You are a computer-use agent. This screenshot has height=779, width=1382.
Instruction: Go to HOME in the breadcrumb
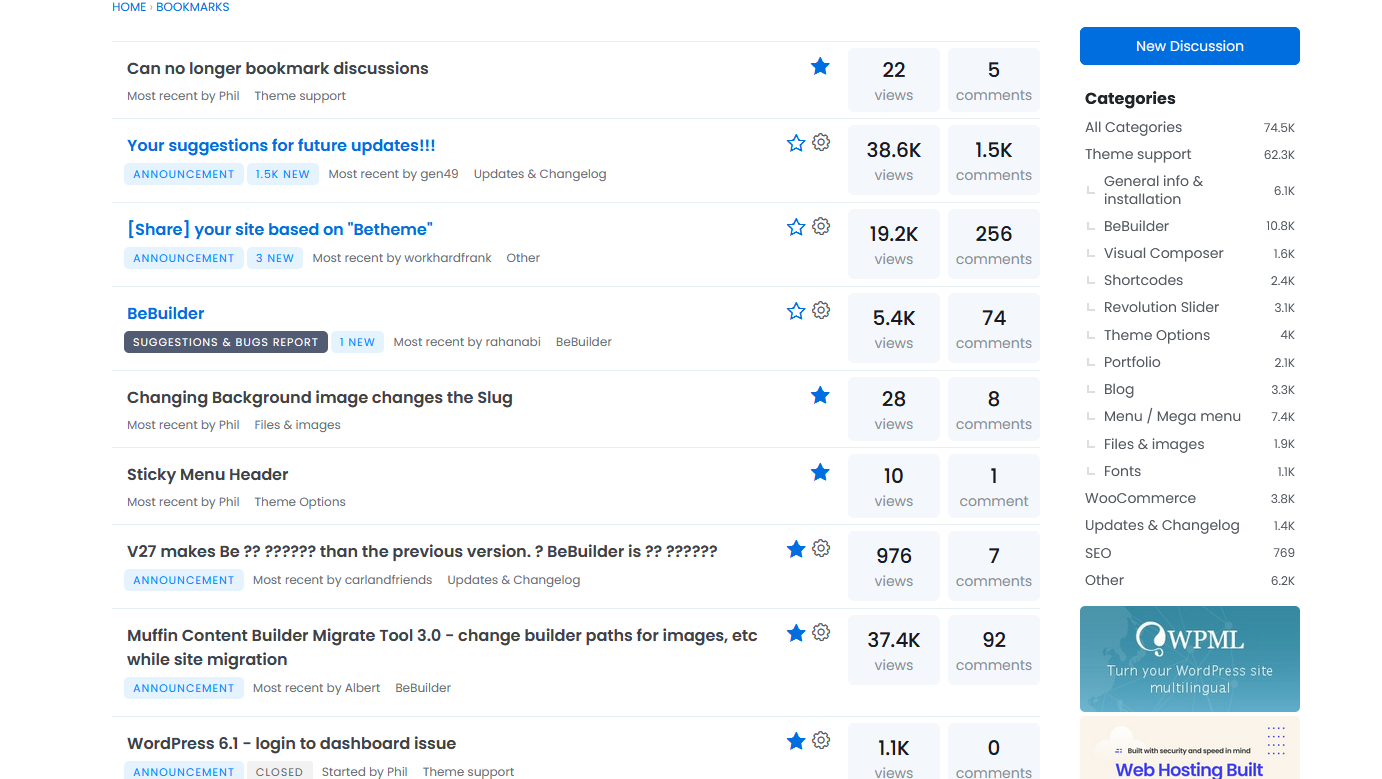[129, 7]
